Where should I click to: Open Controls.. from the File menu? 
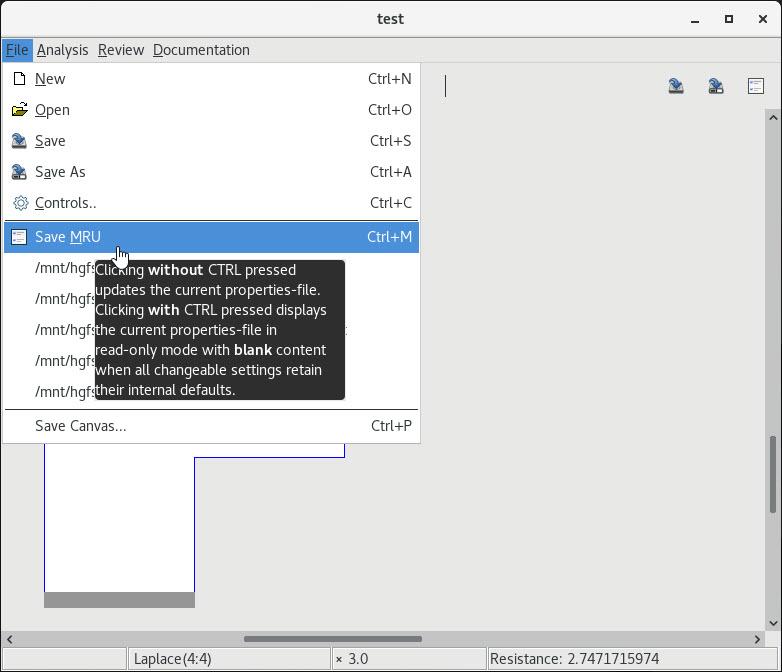pyautogui.click(x=65, y=203)
